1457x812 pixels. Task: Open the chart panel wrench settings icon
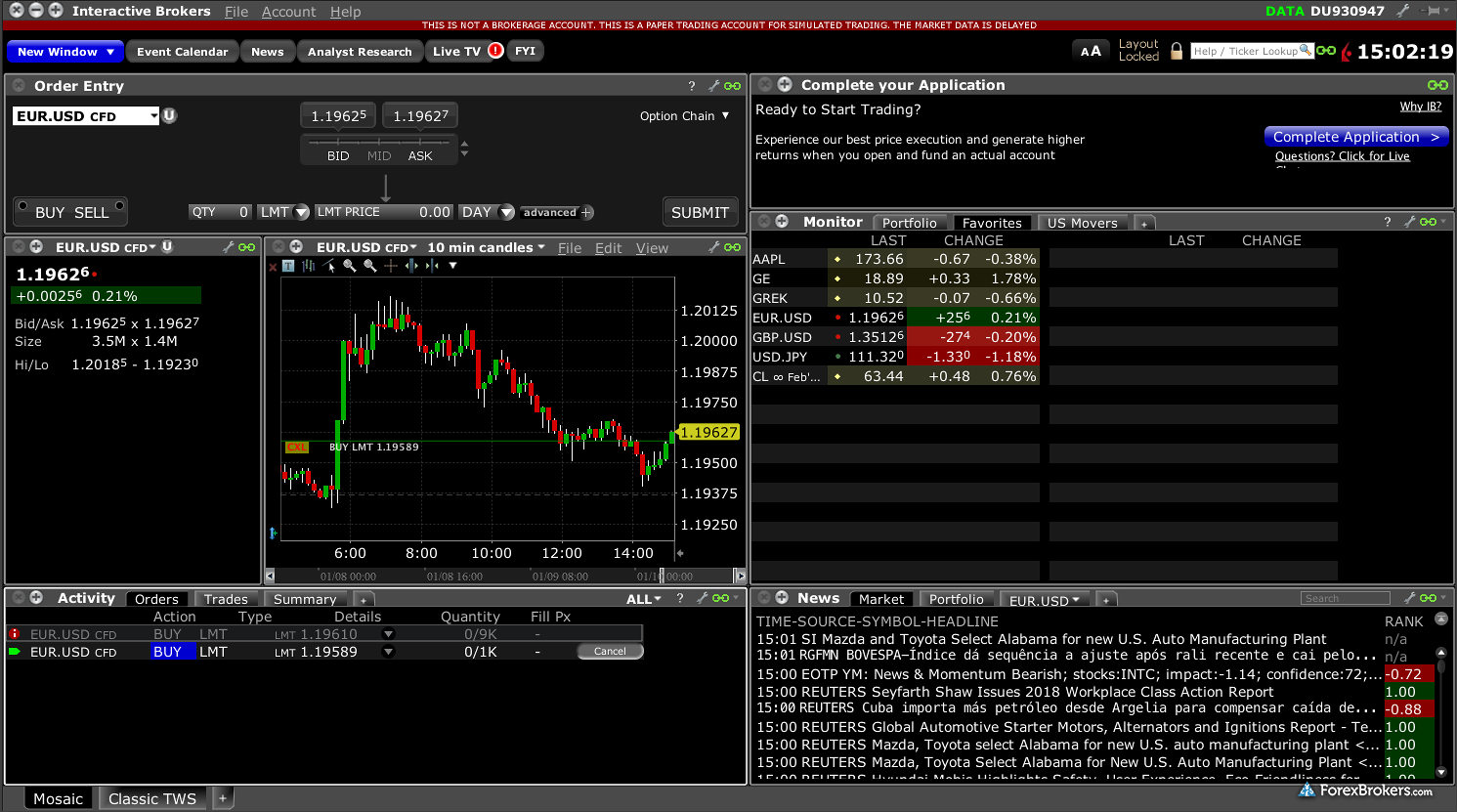coord(713,247)
